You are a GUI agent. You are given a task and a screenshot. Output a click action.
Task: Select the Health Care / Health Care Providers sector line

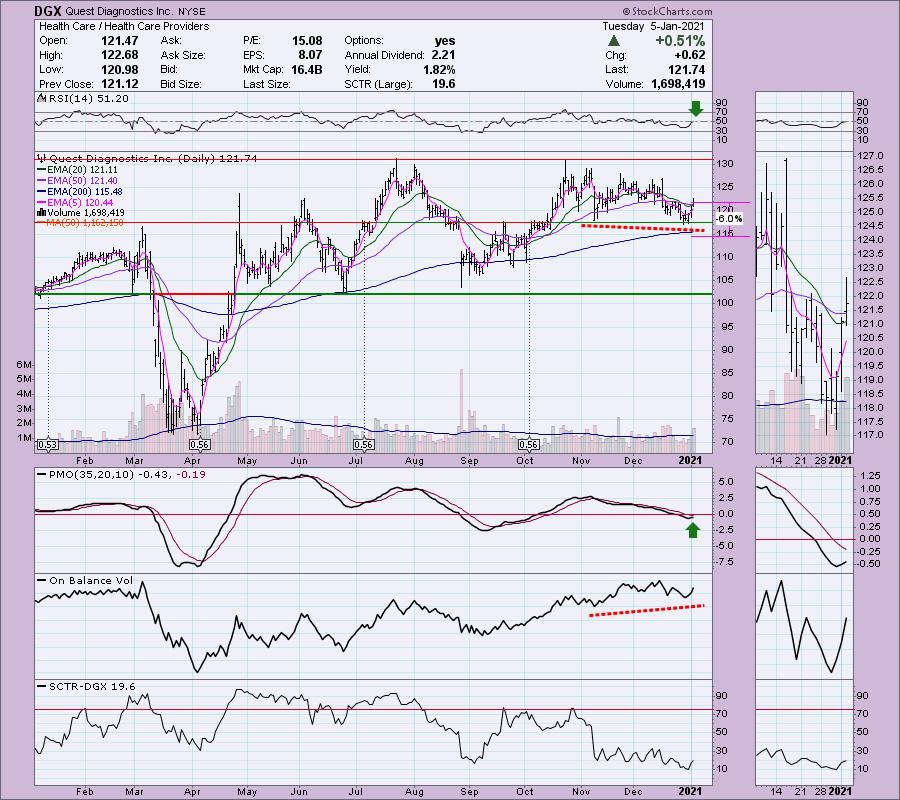(124, 26)
